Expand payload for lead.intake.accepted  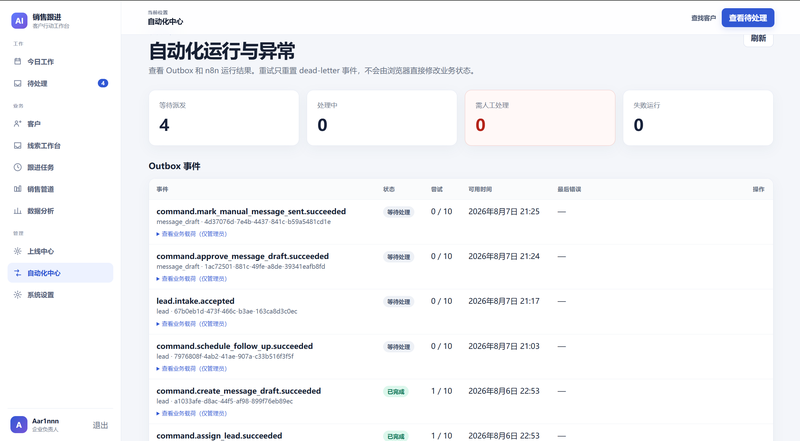pyautogui.click(x=192, y=324)
